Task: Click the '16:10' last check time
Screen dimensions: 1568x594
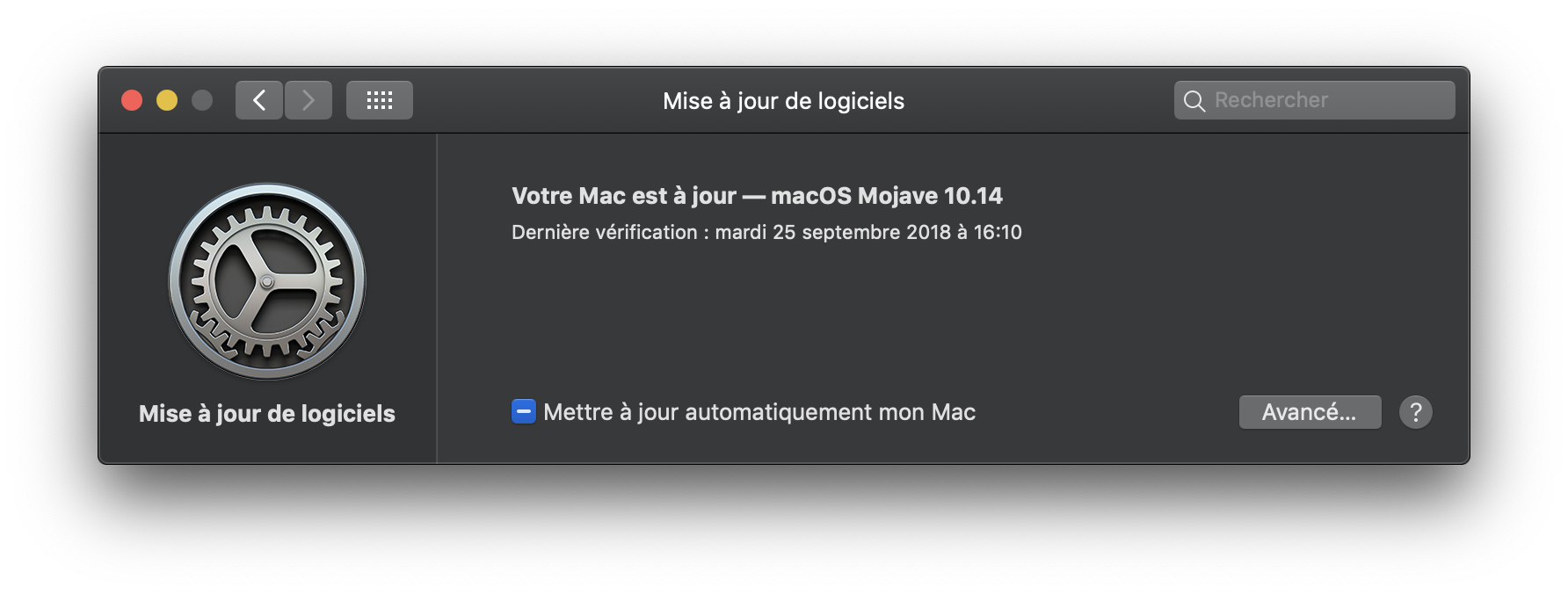Action: (998, 232)
